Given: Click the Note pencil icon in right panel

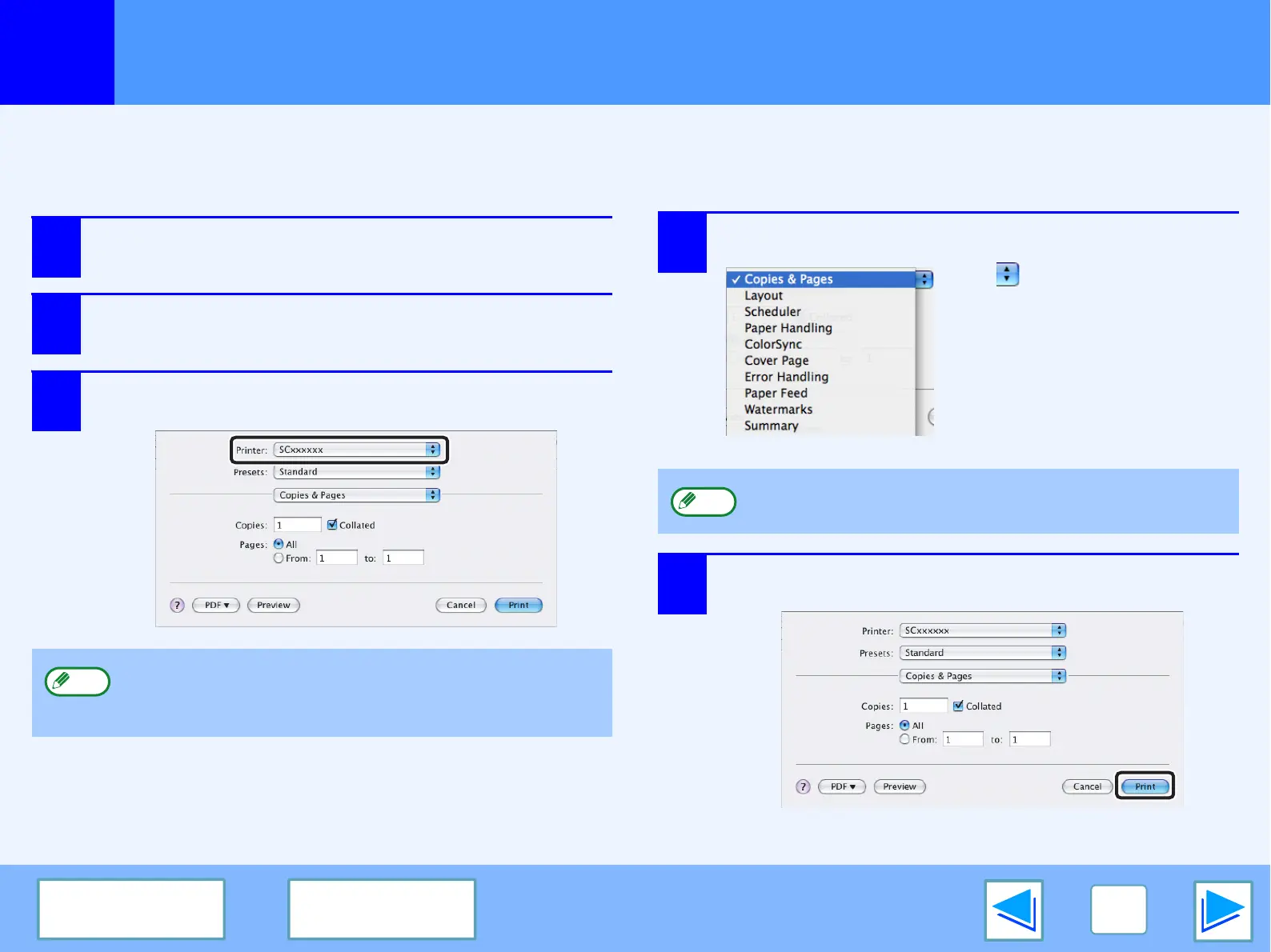Looking at the screenshot, I should tap(703, 502).
